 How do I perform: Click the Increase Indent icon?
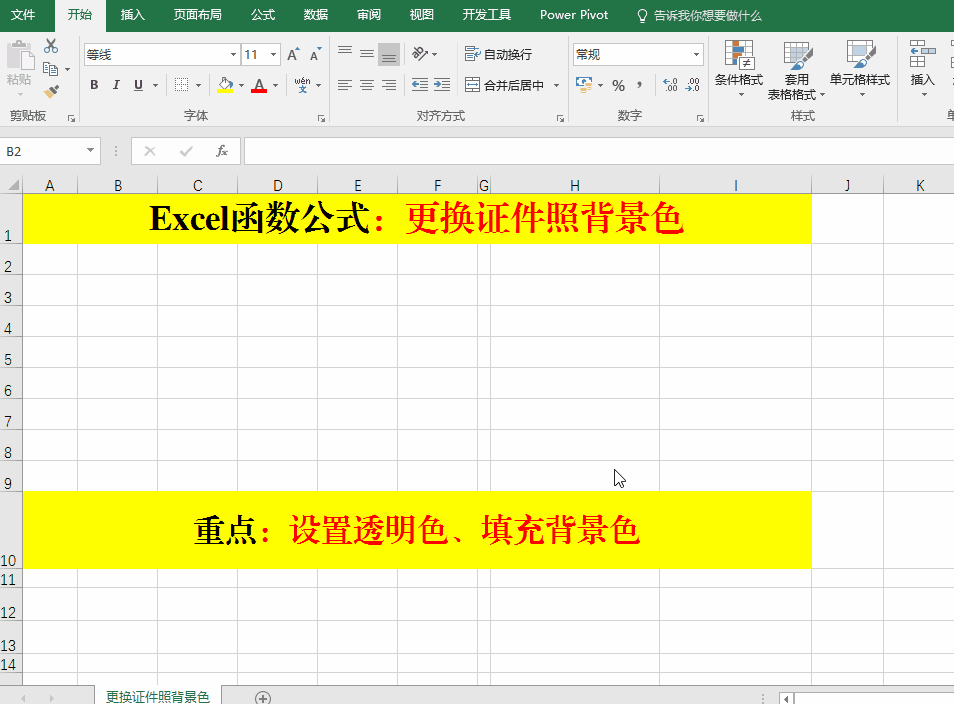click(x=441, y=85)
